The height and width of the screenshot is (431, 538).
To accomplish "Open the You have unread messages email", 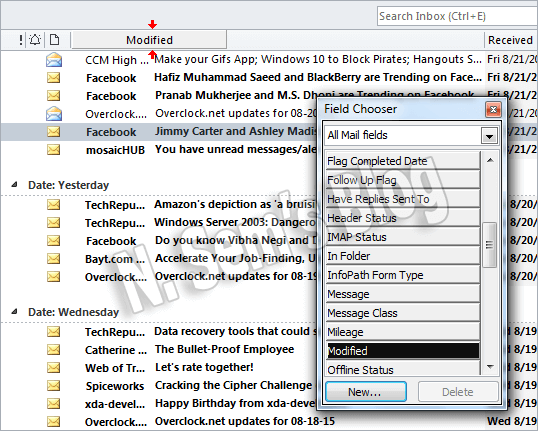I will click(235, 149).
